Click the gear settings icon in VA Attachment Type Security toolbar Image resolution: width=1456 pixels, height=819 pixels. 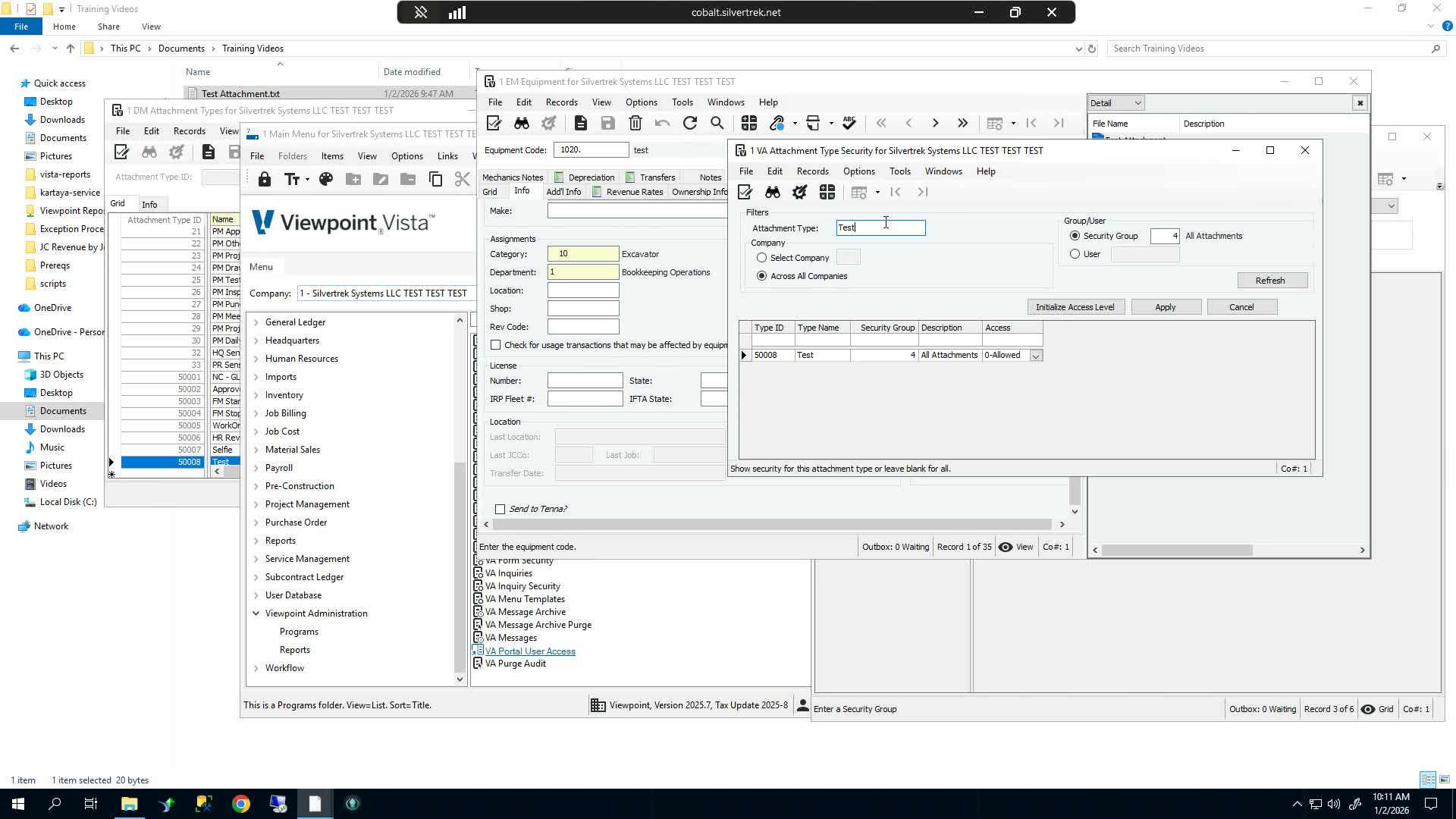(799, 193)
